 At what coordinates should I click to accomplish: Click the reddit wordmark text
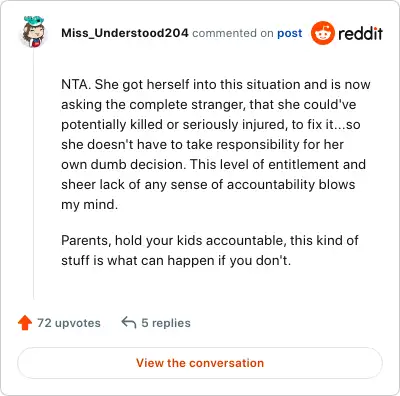tap(360, 33)
